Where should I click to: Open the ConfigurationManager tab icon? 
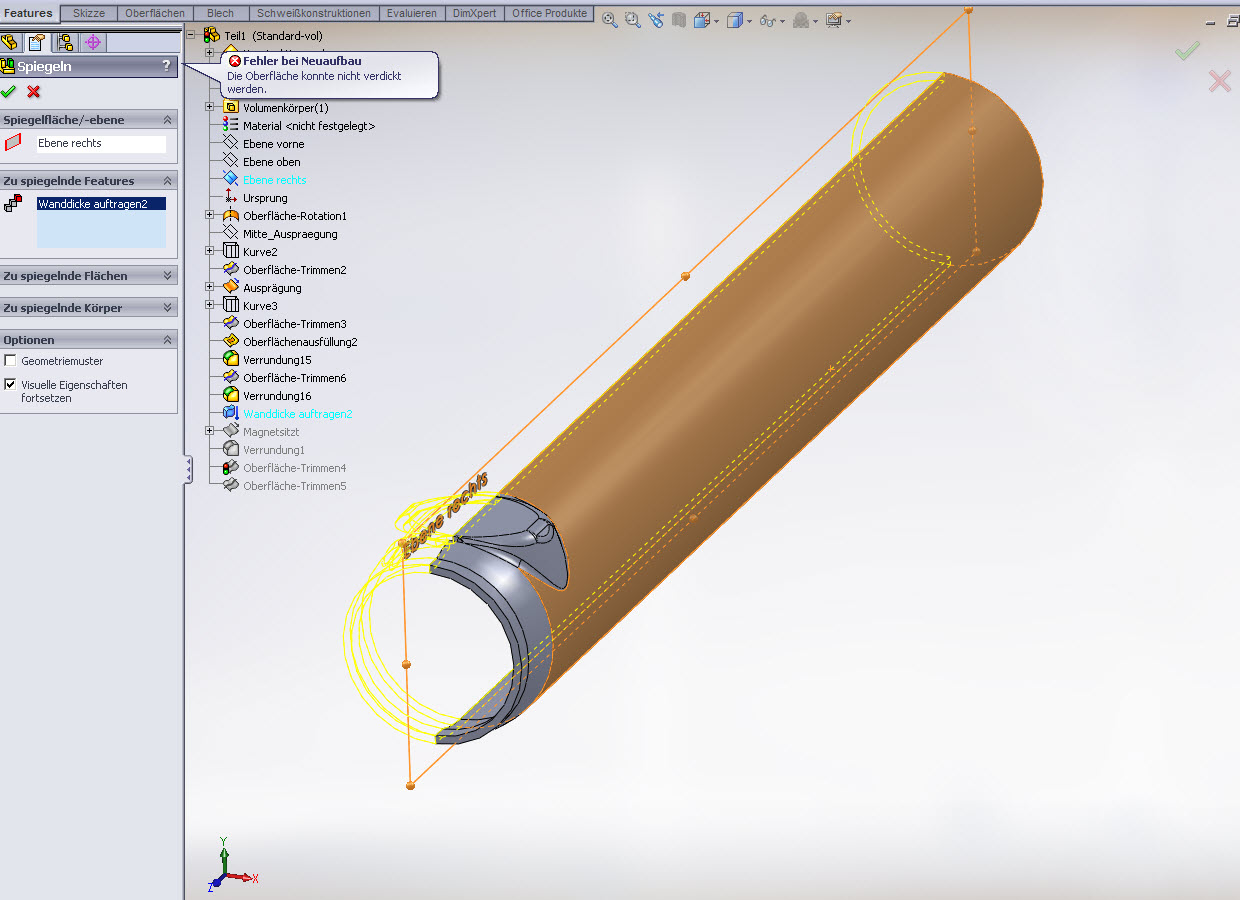click(x=65, y=42)
